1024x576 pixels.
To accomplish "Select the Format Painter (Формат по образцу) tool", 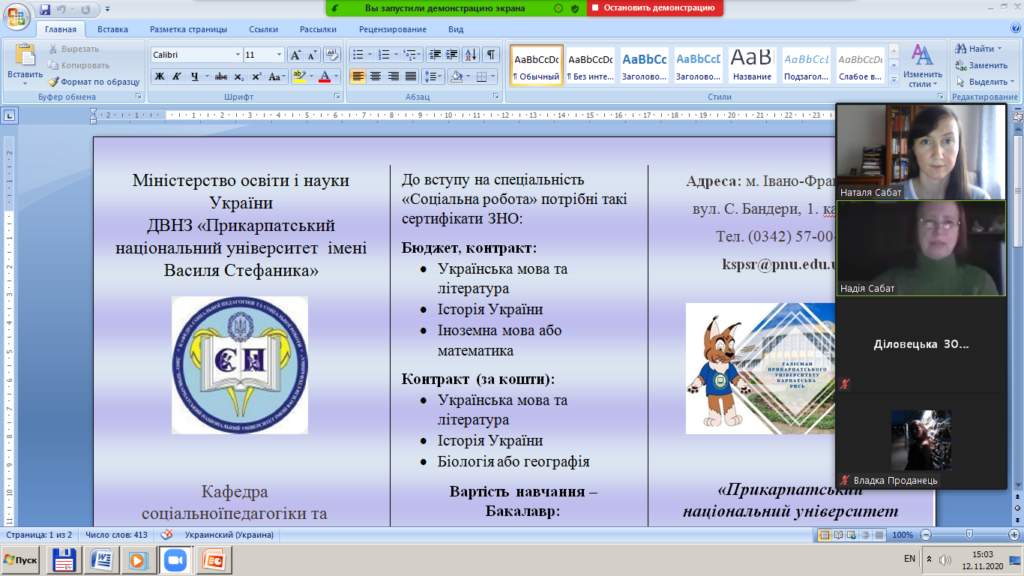I will pyautogui.click(x=93, y=82).
